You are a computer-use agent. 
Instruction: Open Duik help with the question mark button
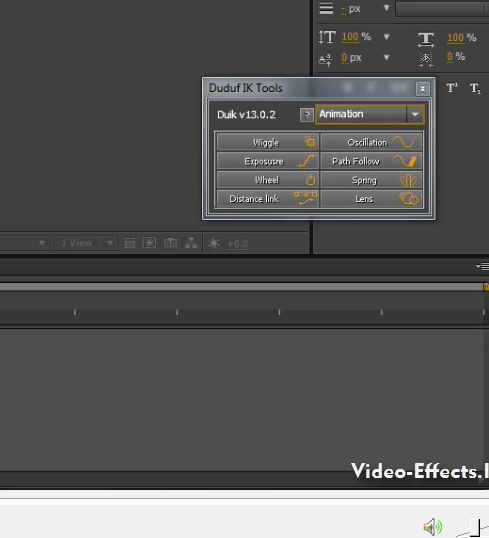307,115
